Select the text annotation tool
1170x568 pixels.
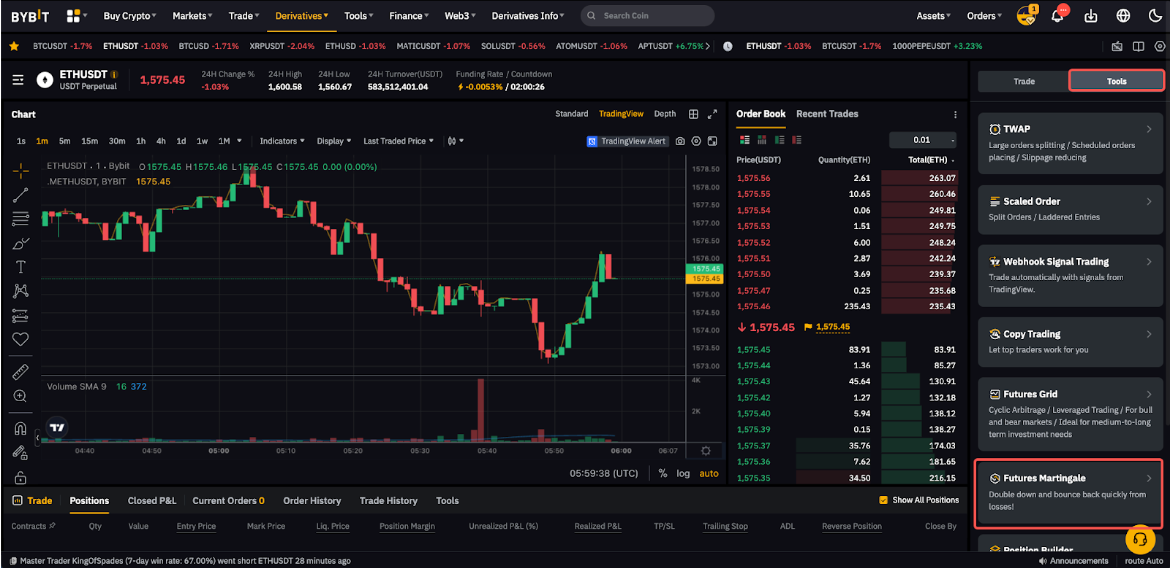click(x=20, y=267)
